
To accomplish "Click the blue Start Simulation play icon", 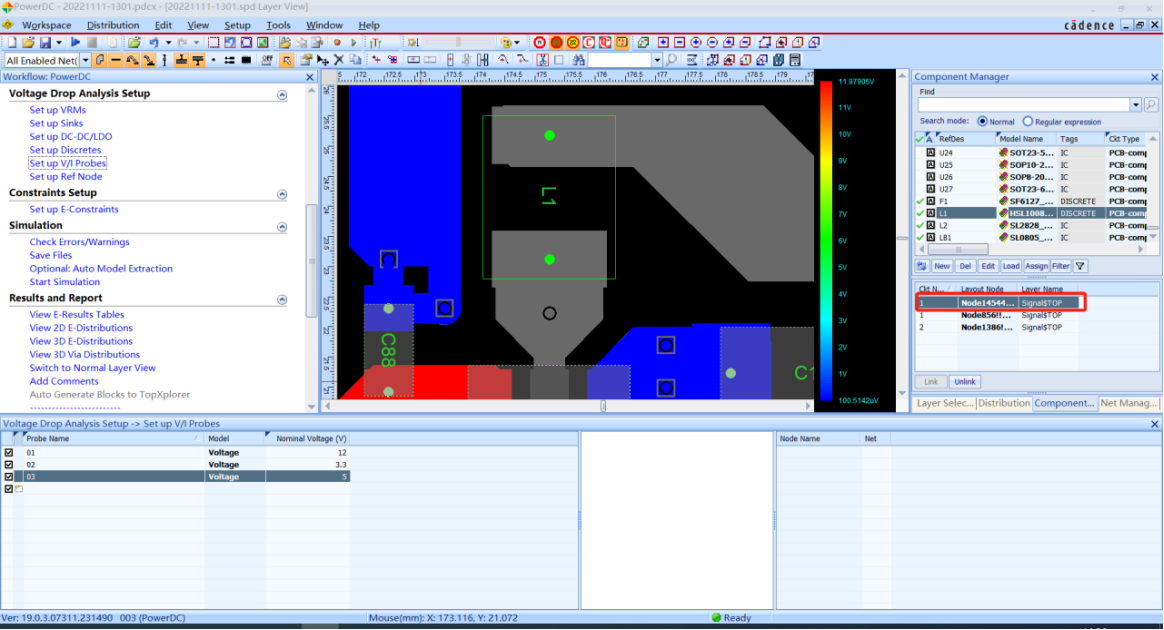I will point(75,42).
